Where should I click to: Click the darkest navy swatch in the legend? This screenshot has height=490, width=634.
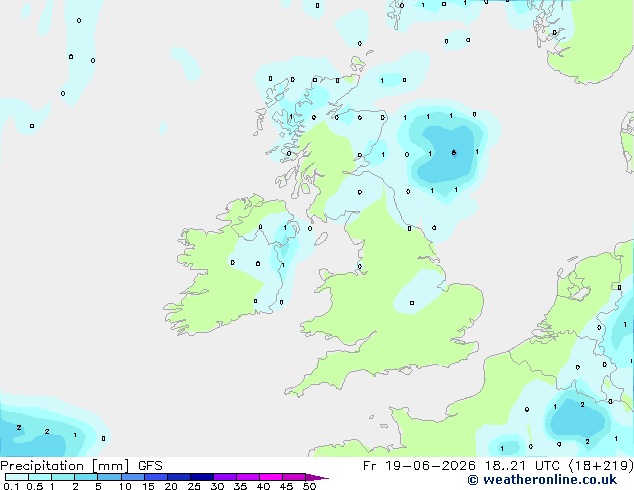coord(202,477)
